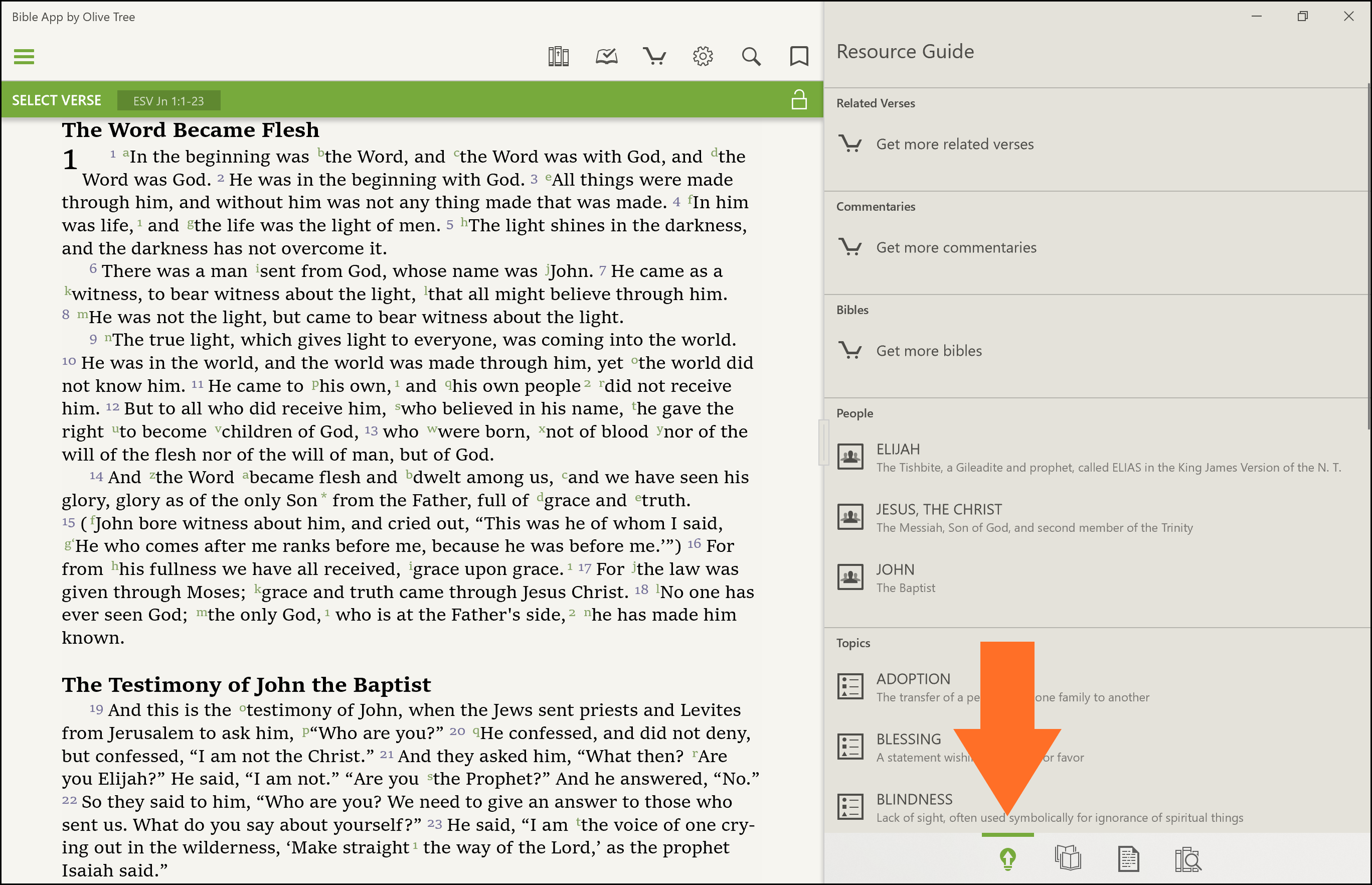Click people icon beside JESUS, THE CHRIST
1372x885 pixels.
coord(850,517)
